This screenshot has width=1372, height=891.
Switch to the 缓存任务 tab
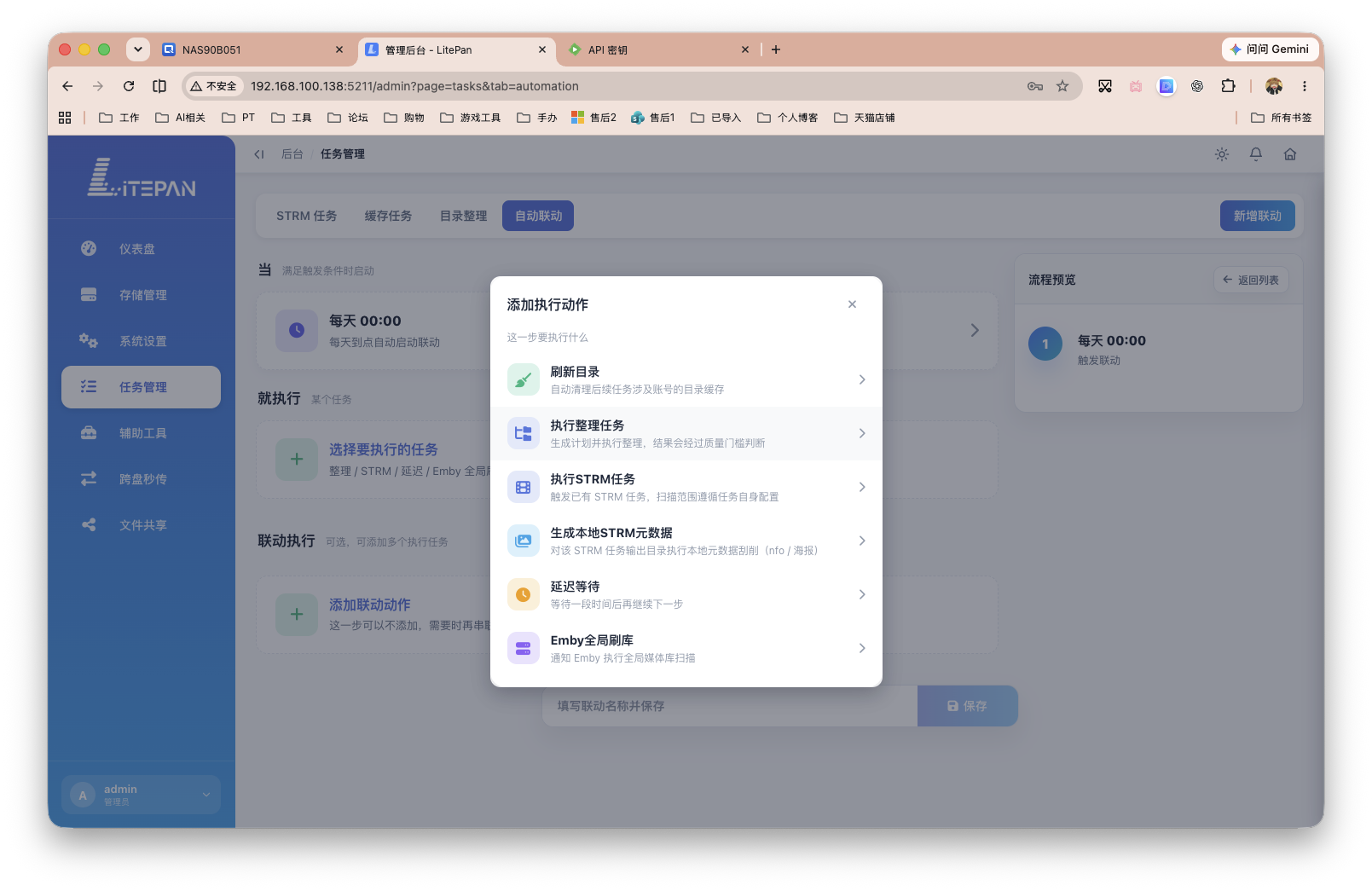coord(388,216)
